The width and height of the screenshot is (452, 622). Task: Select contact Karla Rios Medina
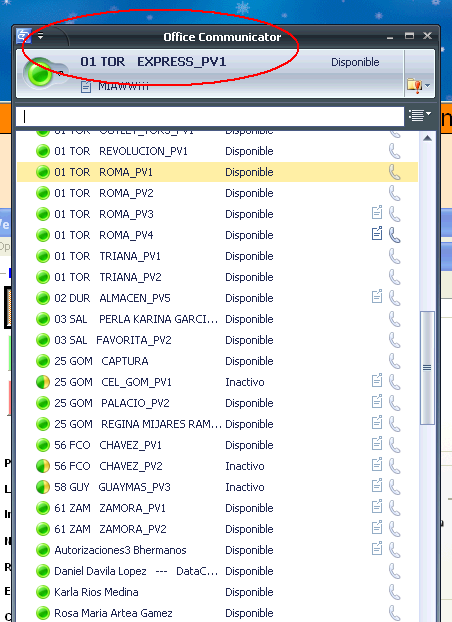[217, 593]
